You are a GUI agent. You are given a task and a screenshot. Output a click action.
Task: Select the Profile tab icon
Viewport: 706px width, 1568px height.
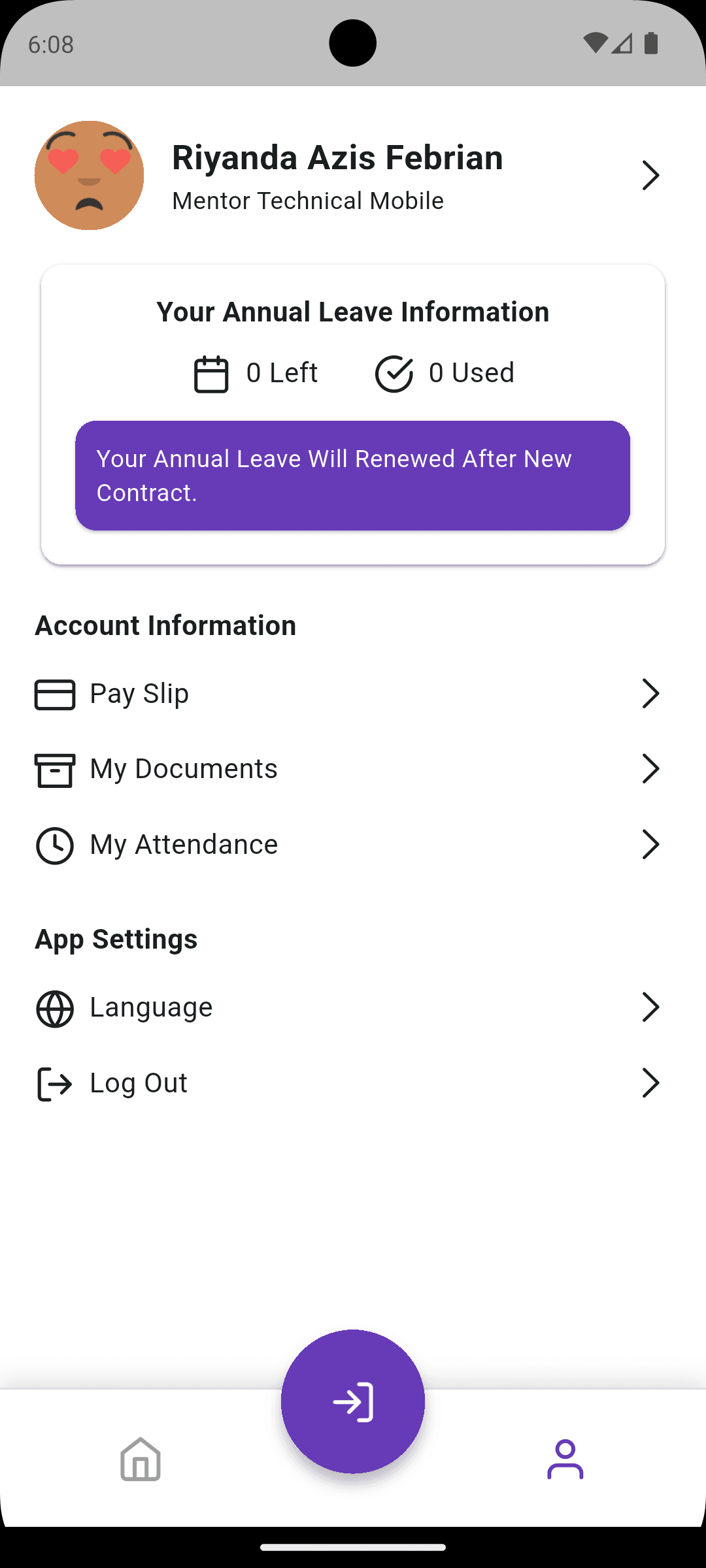click(x=565, y=1459)
